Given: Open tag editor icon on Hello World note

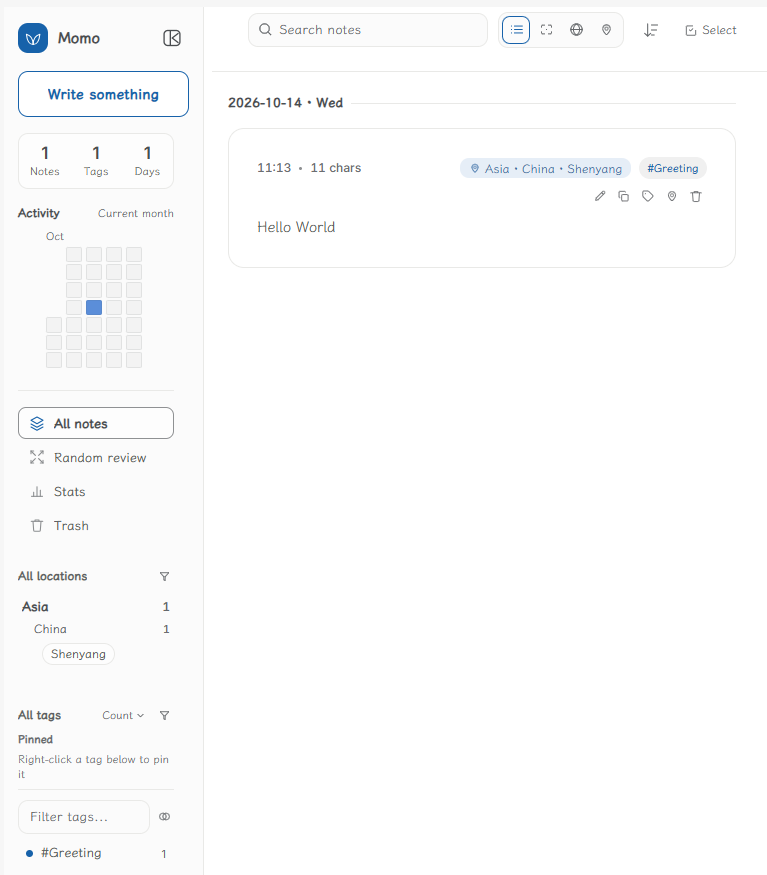Looking at the screenshot, I should pos(648,196).
